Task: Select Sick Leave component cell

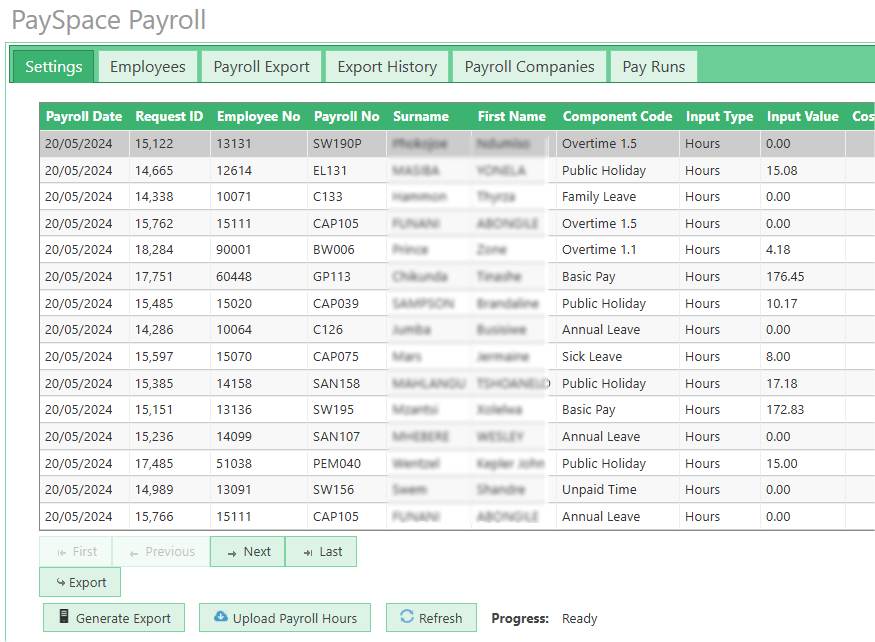Action: tap(618, 356)
